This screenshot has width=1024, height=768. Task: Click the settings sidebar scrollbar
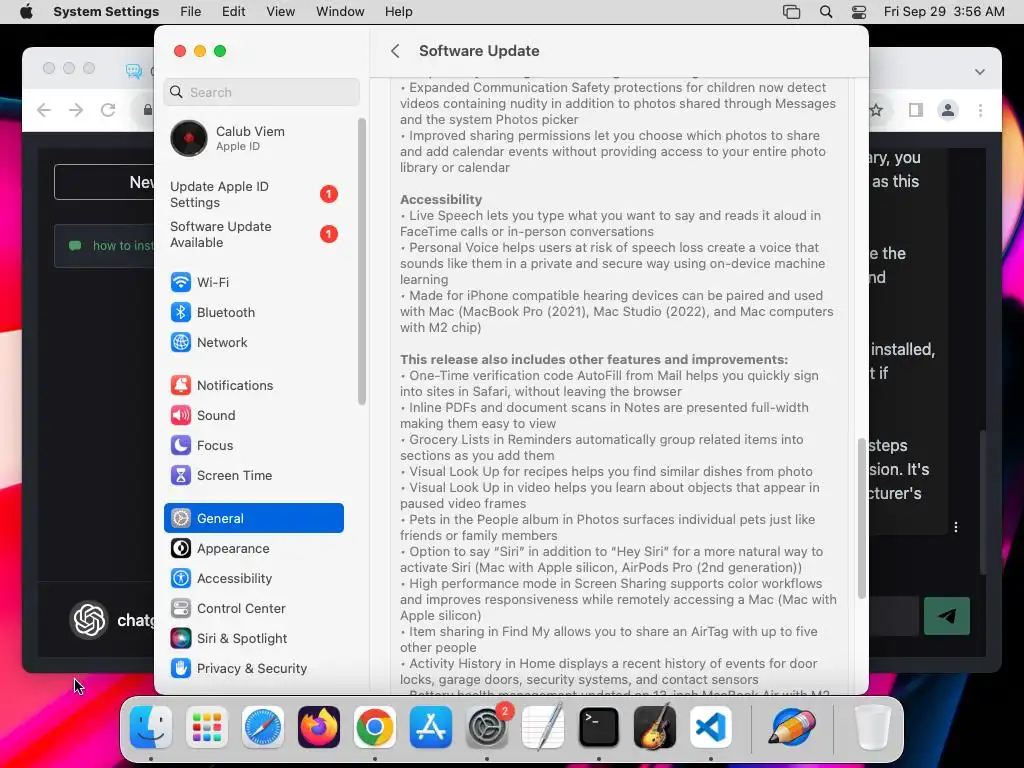[x=362, y=261]
